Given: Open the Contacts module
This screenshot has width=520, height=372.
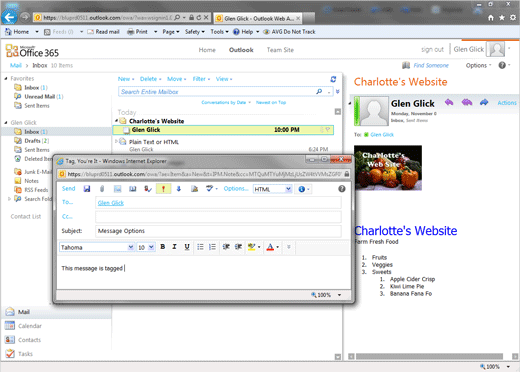Looking at the screenshot, I should point(29,340).
